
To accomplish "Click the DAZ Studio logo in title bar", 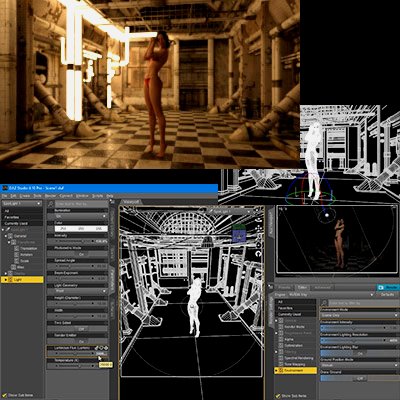I will click(5, 188).
